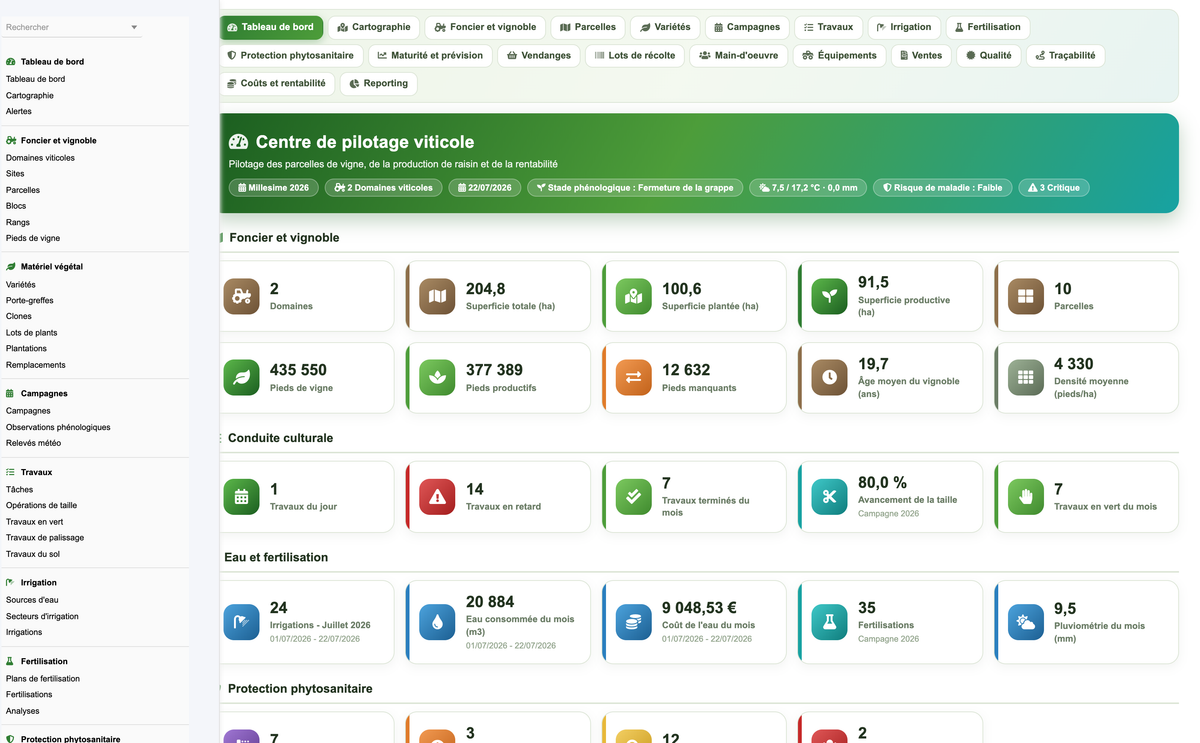This screenshot has width=1200, height=743.
Task: Go to the Équipements tab
Action: coord(839,55)
